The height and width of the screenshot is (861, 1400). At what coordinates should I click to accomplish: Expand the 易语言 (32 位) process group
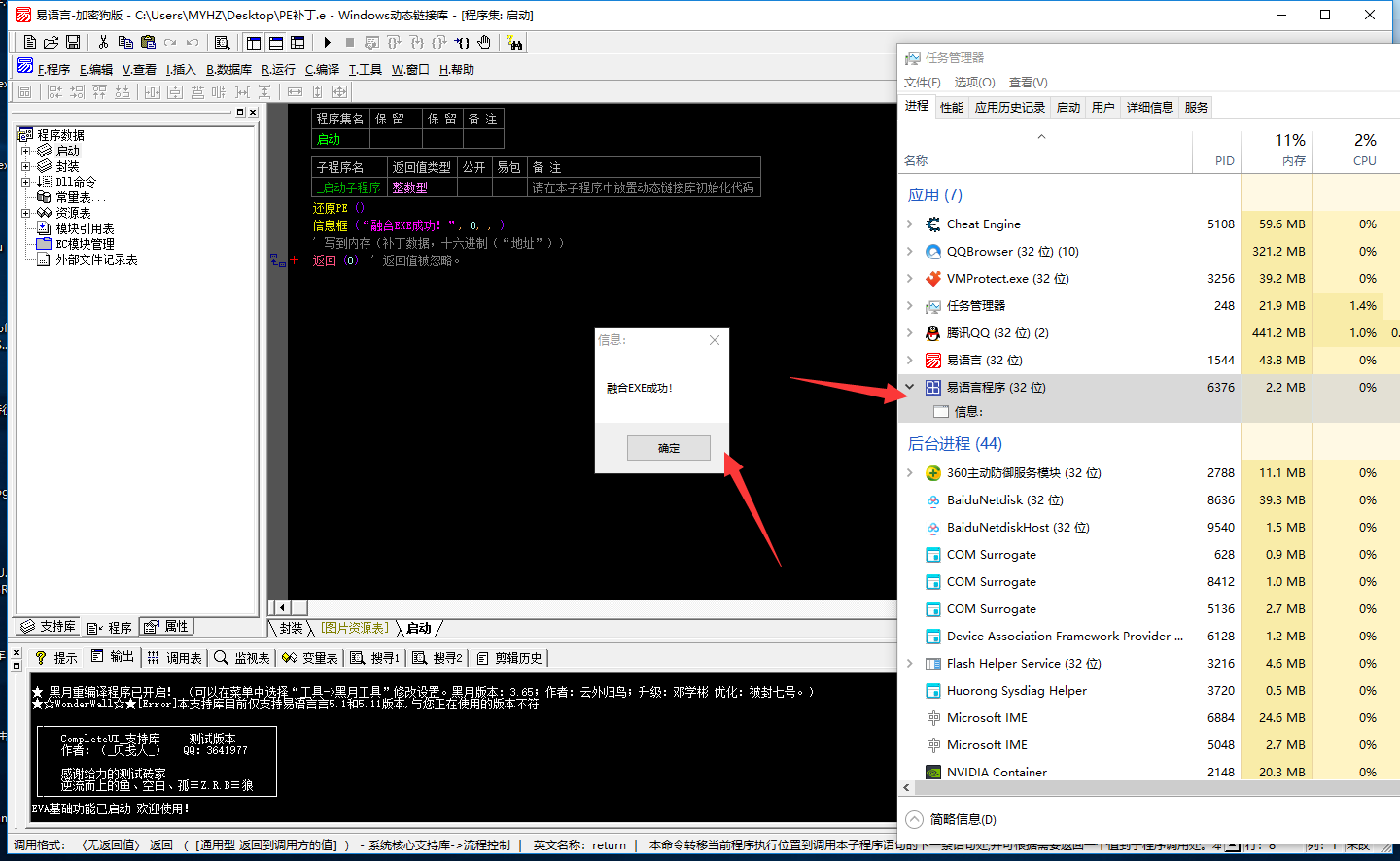910,361
